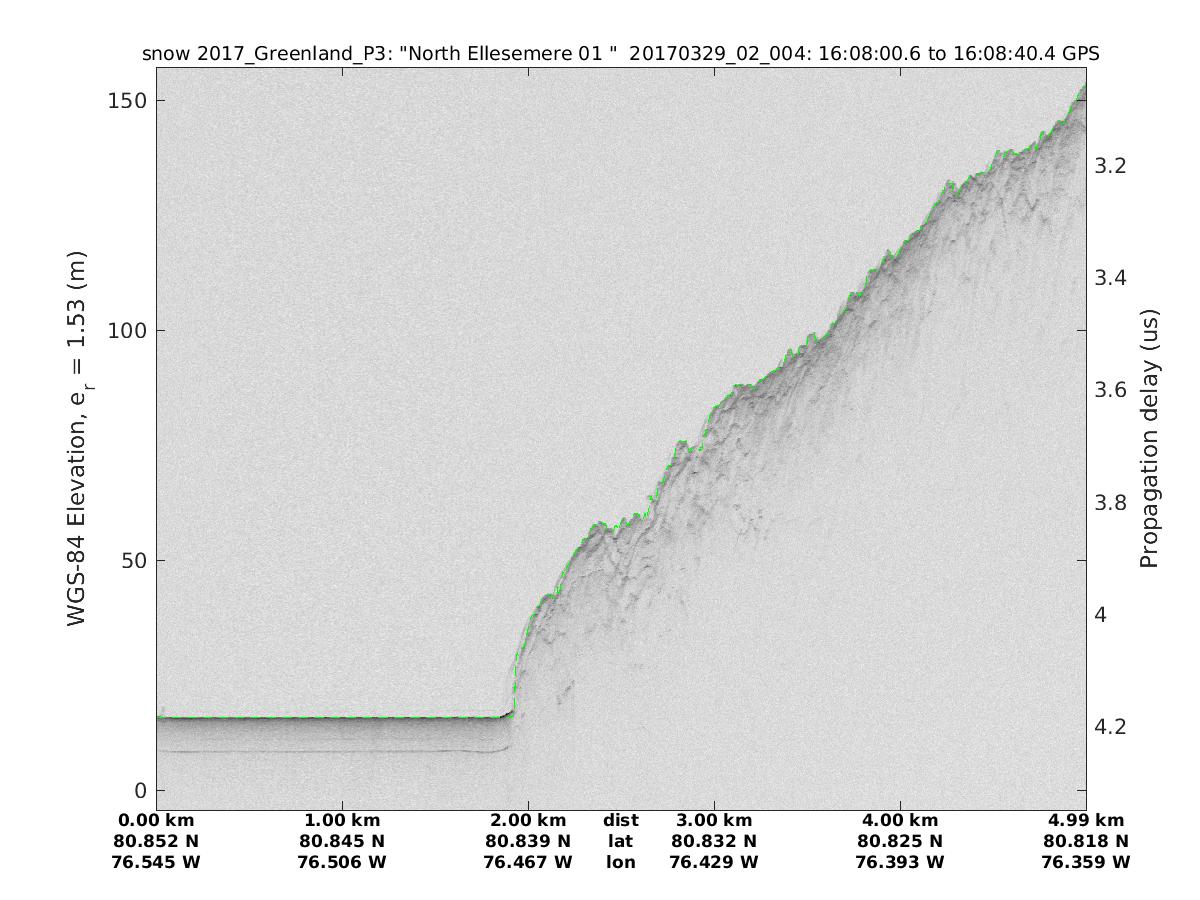1200x900 pixels.
Task: Click the plot title text at top
Action: pos(621,54)
